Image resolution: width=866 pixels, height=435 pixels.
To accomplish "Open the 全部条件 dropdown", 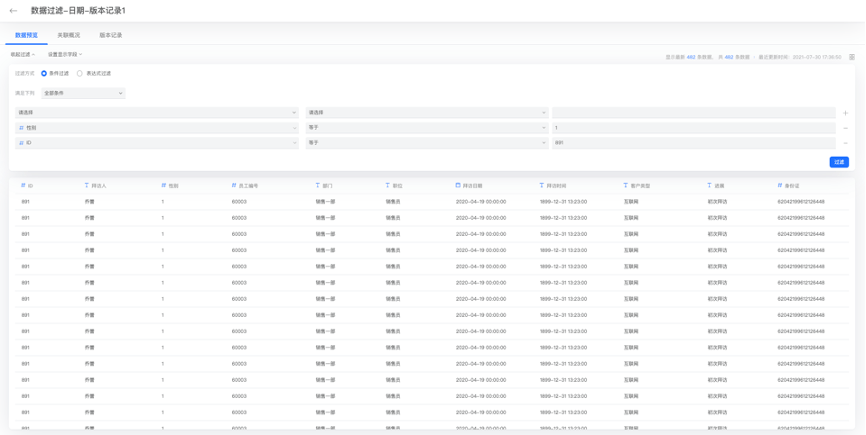I will pyautogui.click(x=83, y=93).
